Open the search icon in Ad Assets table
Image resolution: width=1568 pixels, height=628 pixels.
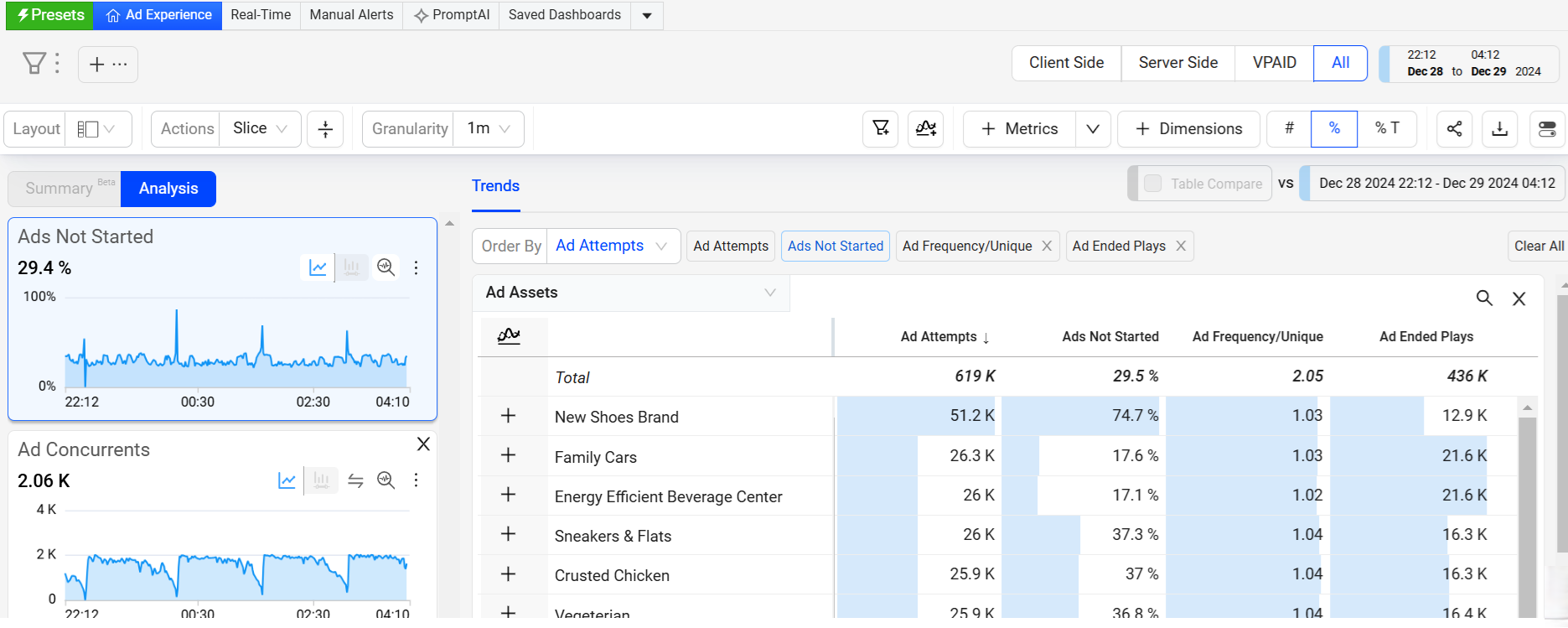pyautogui.click(x=1483, y=298)
